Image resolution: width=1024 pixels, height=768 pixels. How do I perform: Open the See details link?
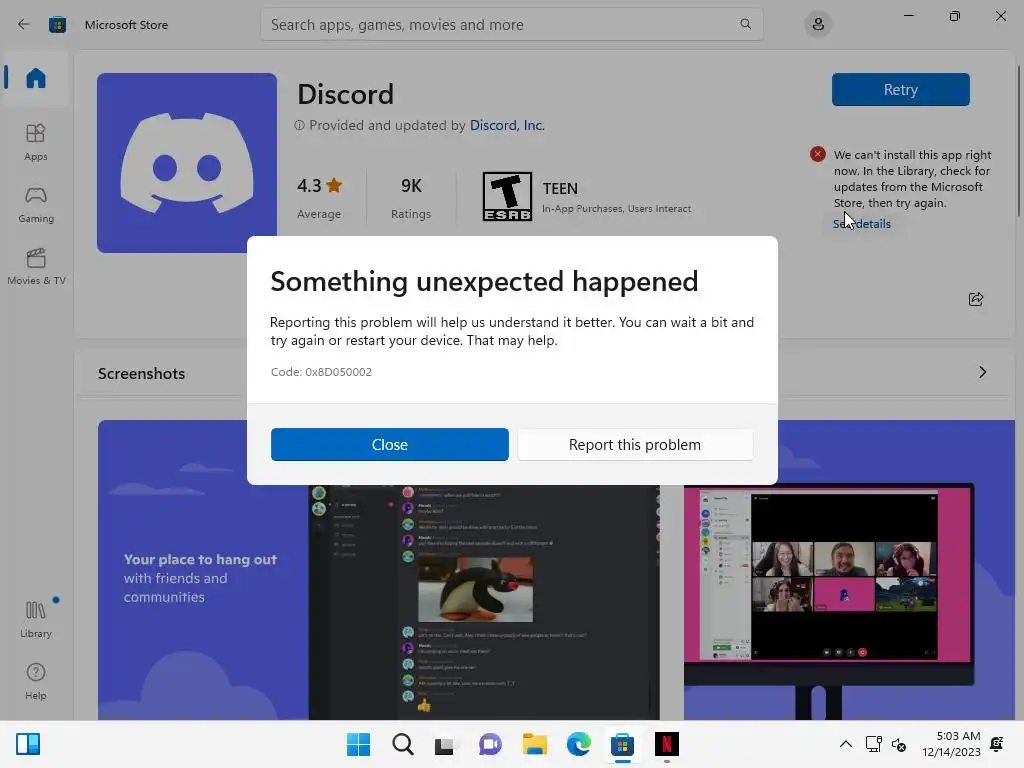[x=862, y=224]
